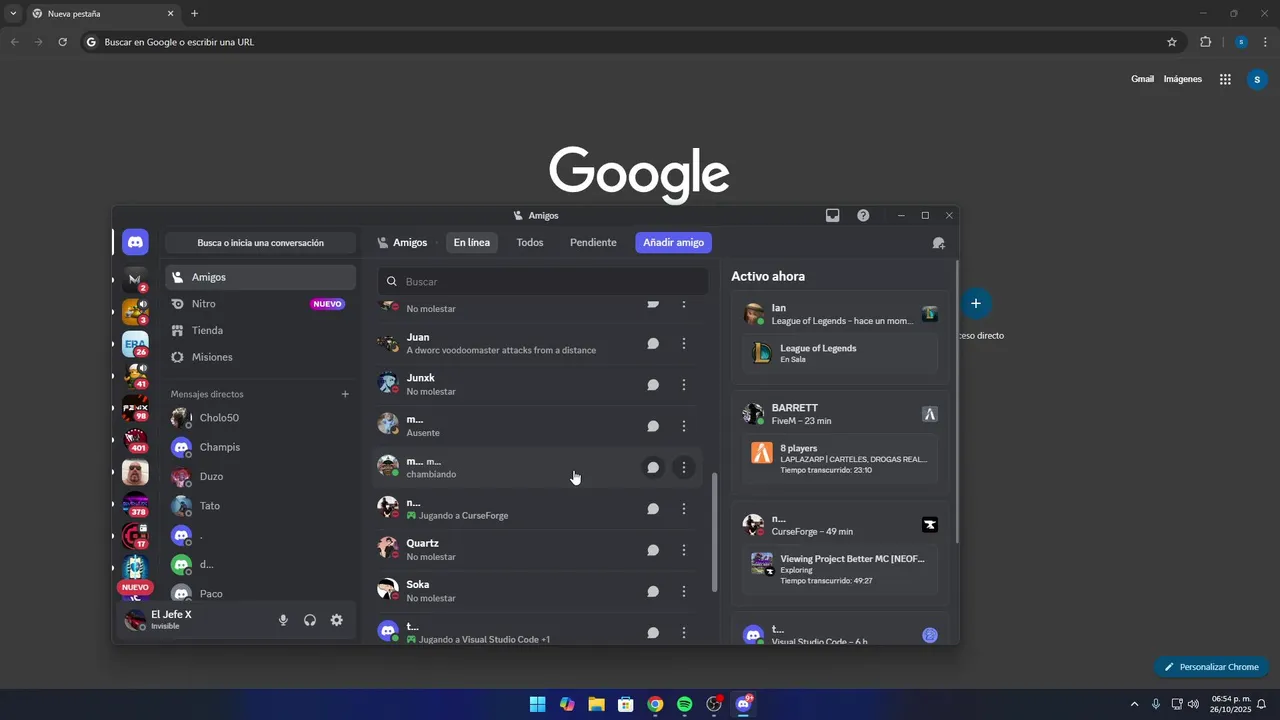Message Juan via chat bubble icon
The image size is (1280, 720).
click(653, 344)
